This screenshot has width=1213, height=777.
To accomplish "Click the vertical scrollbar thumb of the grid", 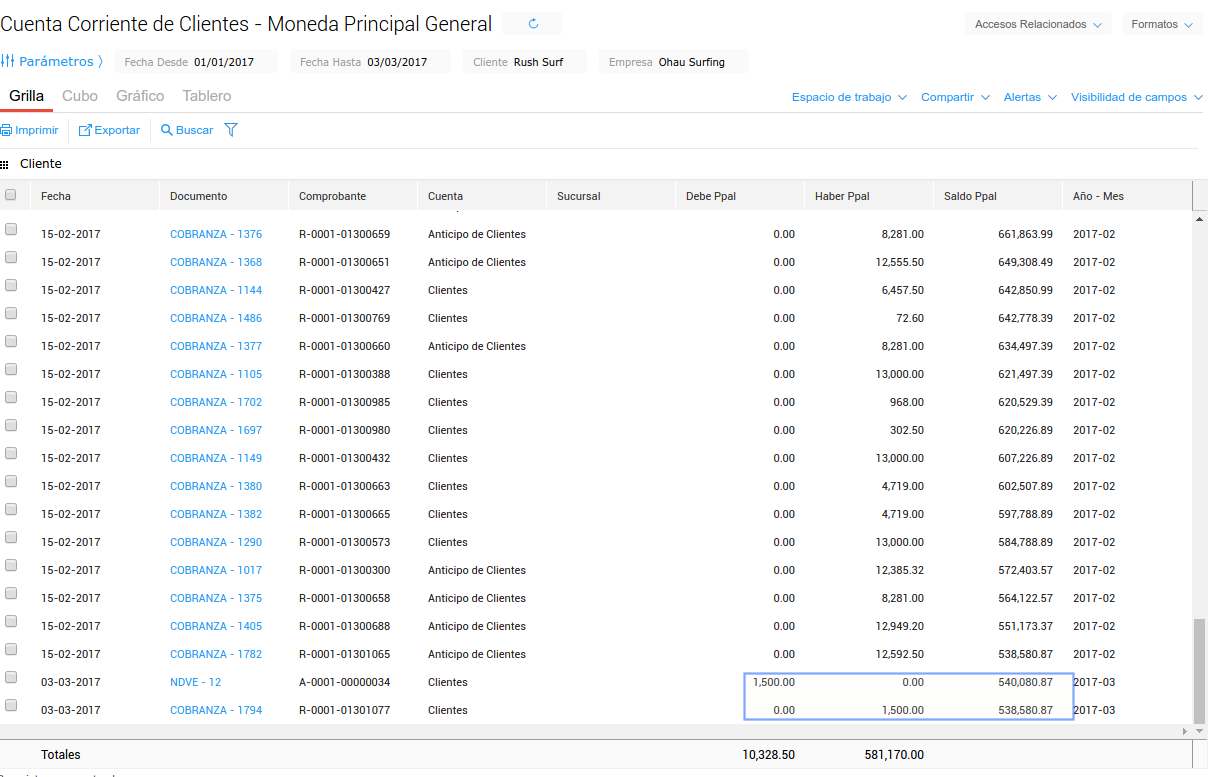I will [x=1200, y=670].
